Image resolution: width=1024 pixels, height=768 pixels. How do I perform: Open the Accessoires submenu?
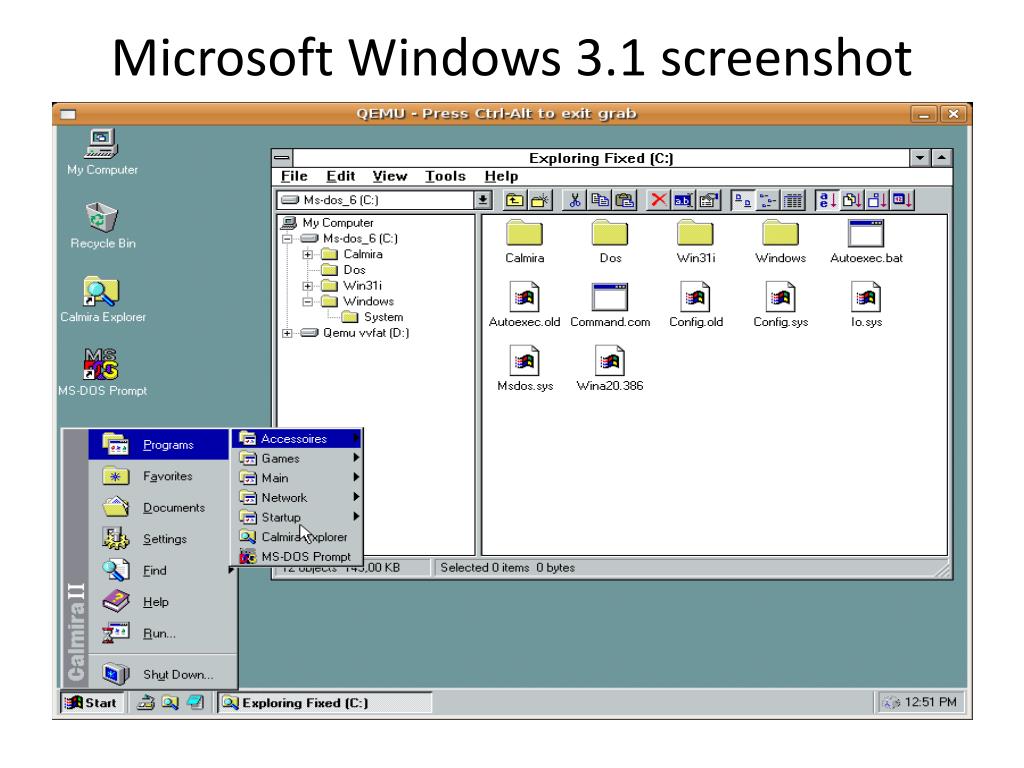(297, 439)
